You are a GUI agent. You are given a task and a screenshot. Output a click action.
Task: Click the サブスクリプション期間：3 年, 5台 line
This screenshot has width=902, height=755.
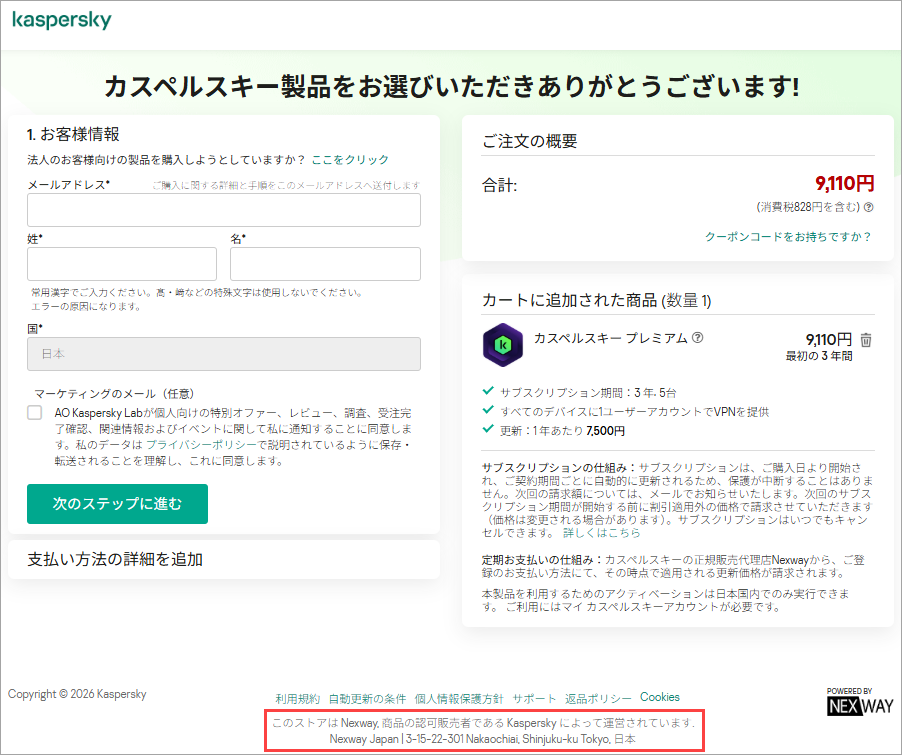click(x=588, y=392)
